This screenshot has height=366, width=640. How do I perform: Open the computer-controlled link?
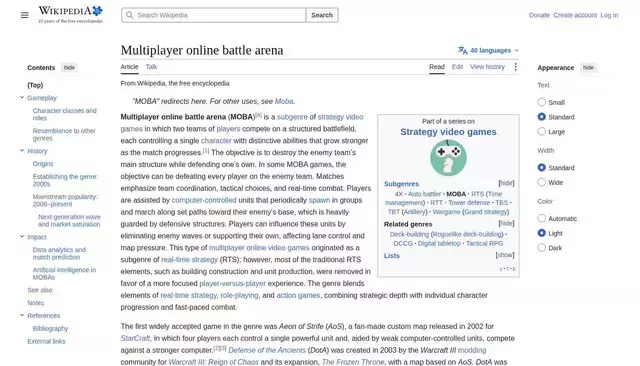[x=204, y=200]
